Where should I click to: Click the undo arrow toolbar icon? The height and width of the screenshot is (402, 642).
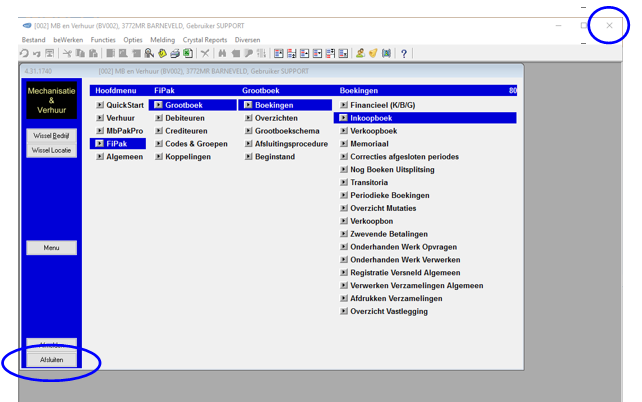click(23, 53)
